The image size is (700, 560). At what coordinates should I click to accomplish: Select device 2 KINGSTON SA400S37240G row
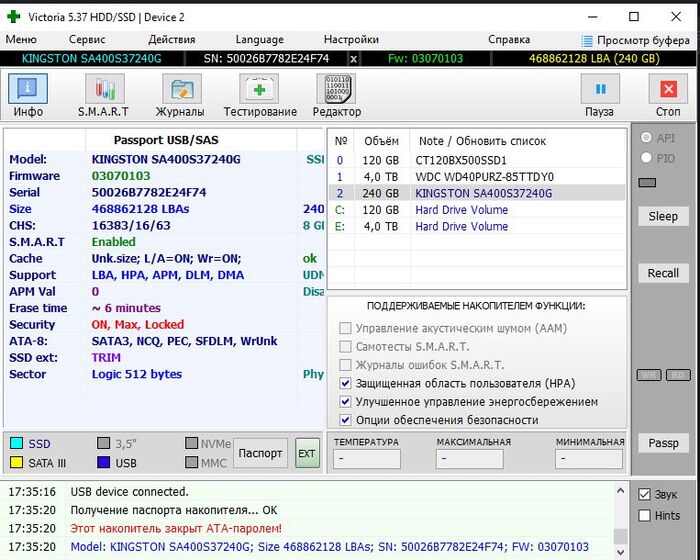[477, 193]
